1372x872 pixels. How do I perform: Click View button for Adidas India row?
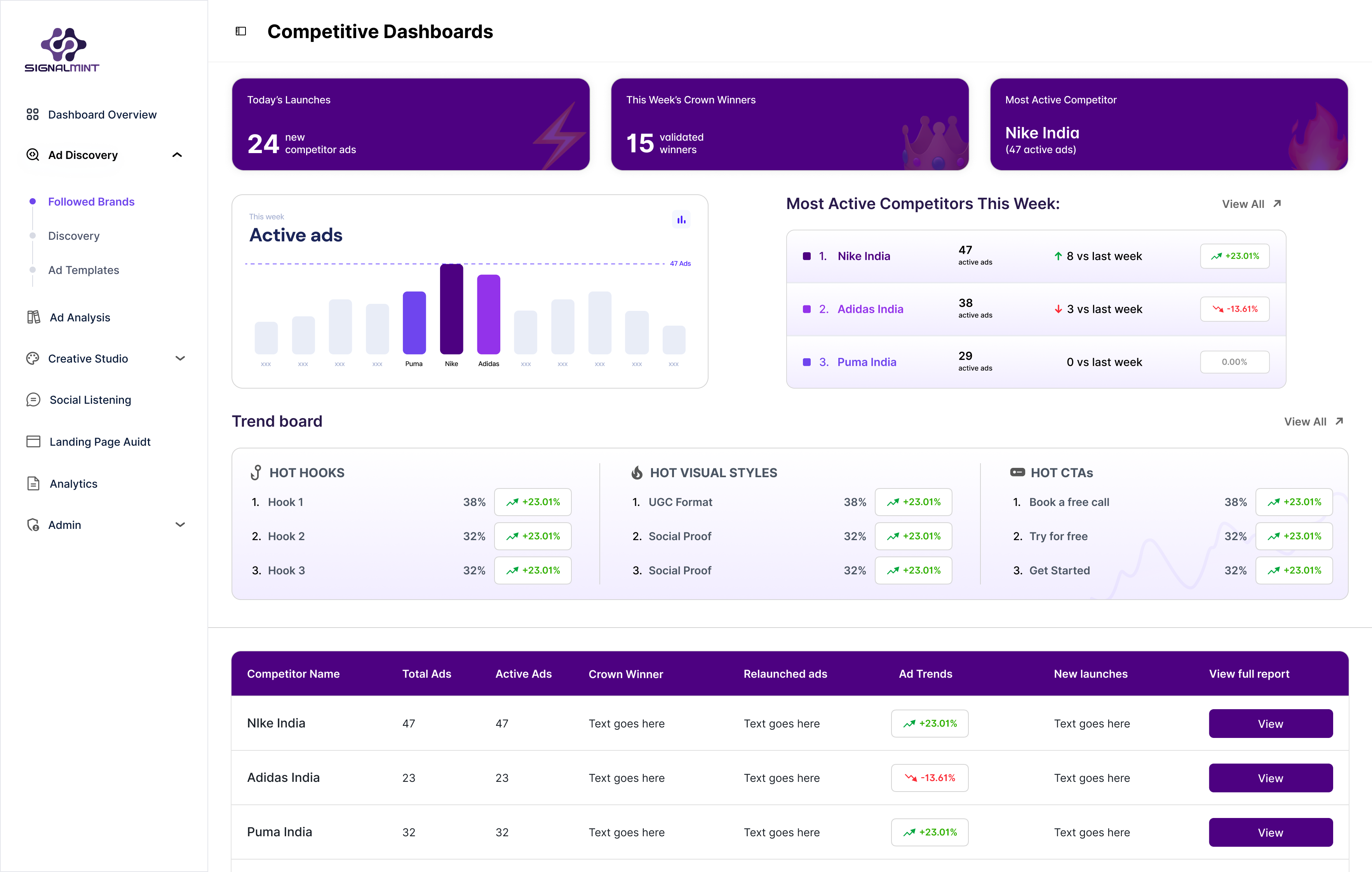click(1271, 778)
